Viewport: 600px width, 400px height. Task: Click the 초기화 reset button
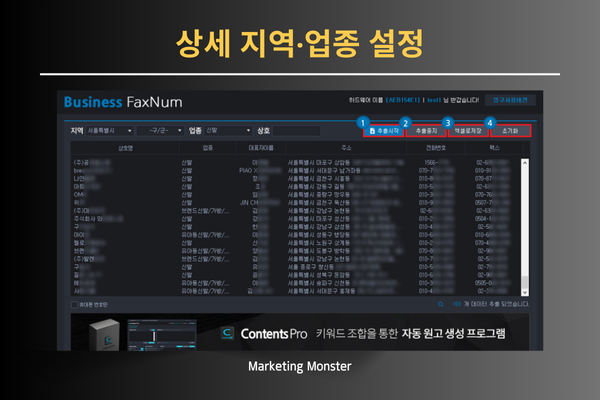pyautogui.click(x=510, y=131)
